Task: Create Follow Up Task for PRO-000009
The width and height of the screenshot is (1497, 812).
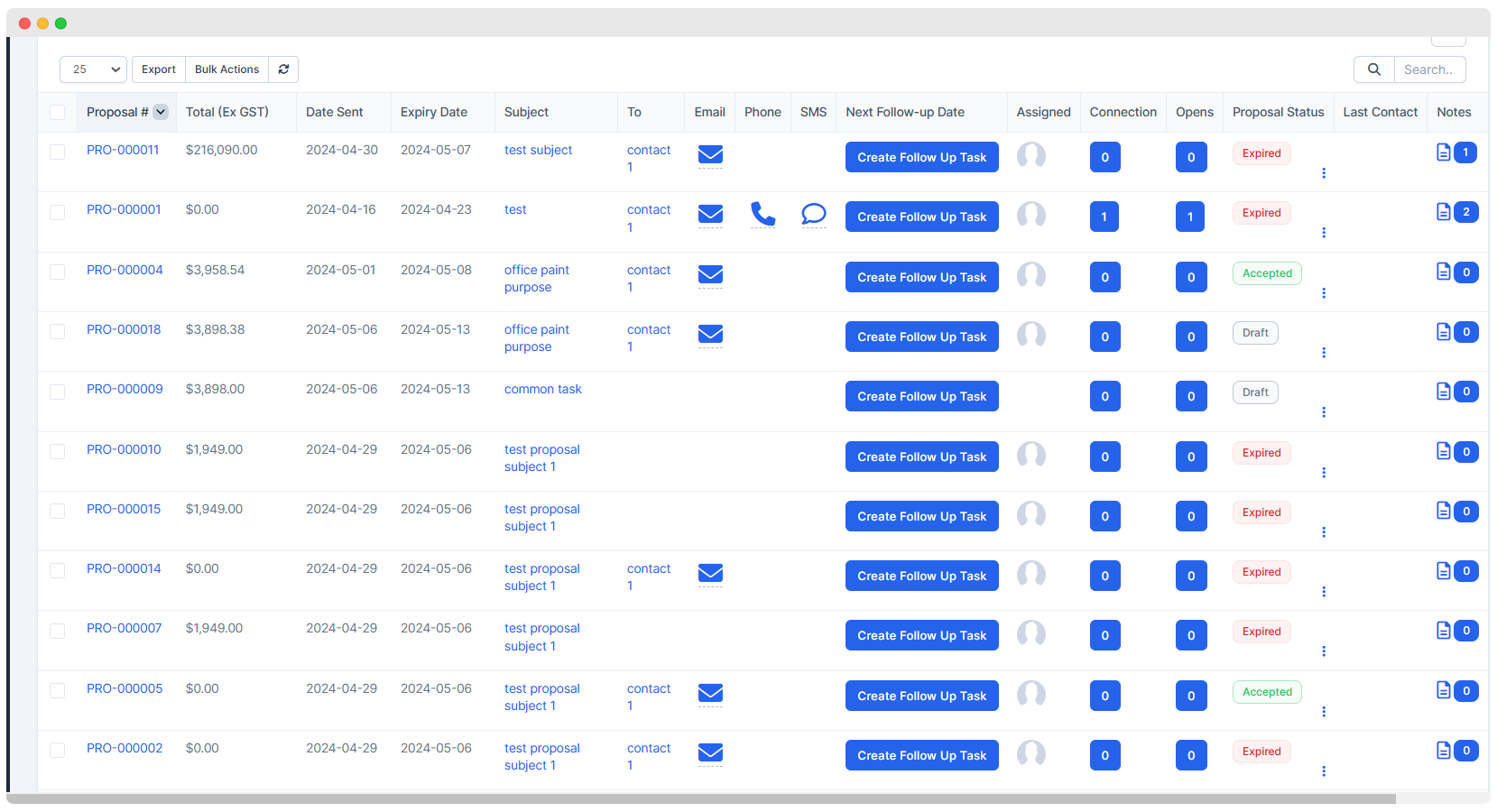Action: pos(921,396)
